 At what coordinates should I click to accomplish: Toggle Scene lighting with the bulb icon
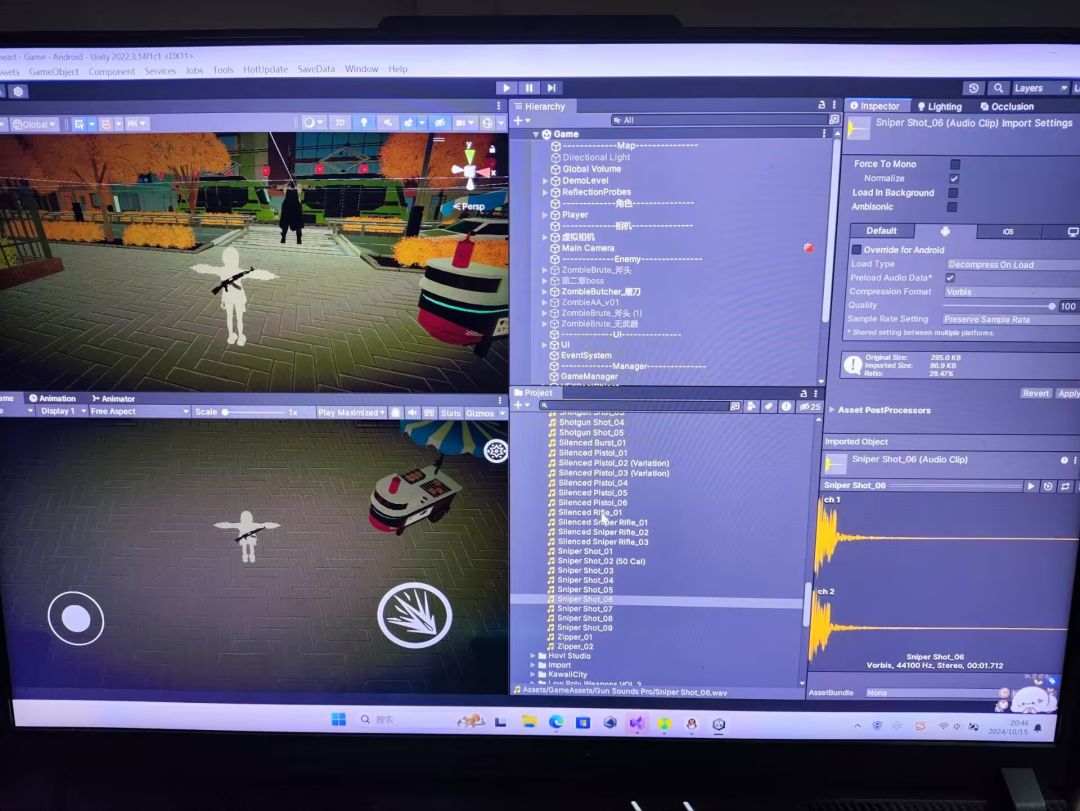pos(364,123)
